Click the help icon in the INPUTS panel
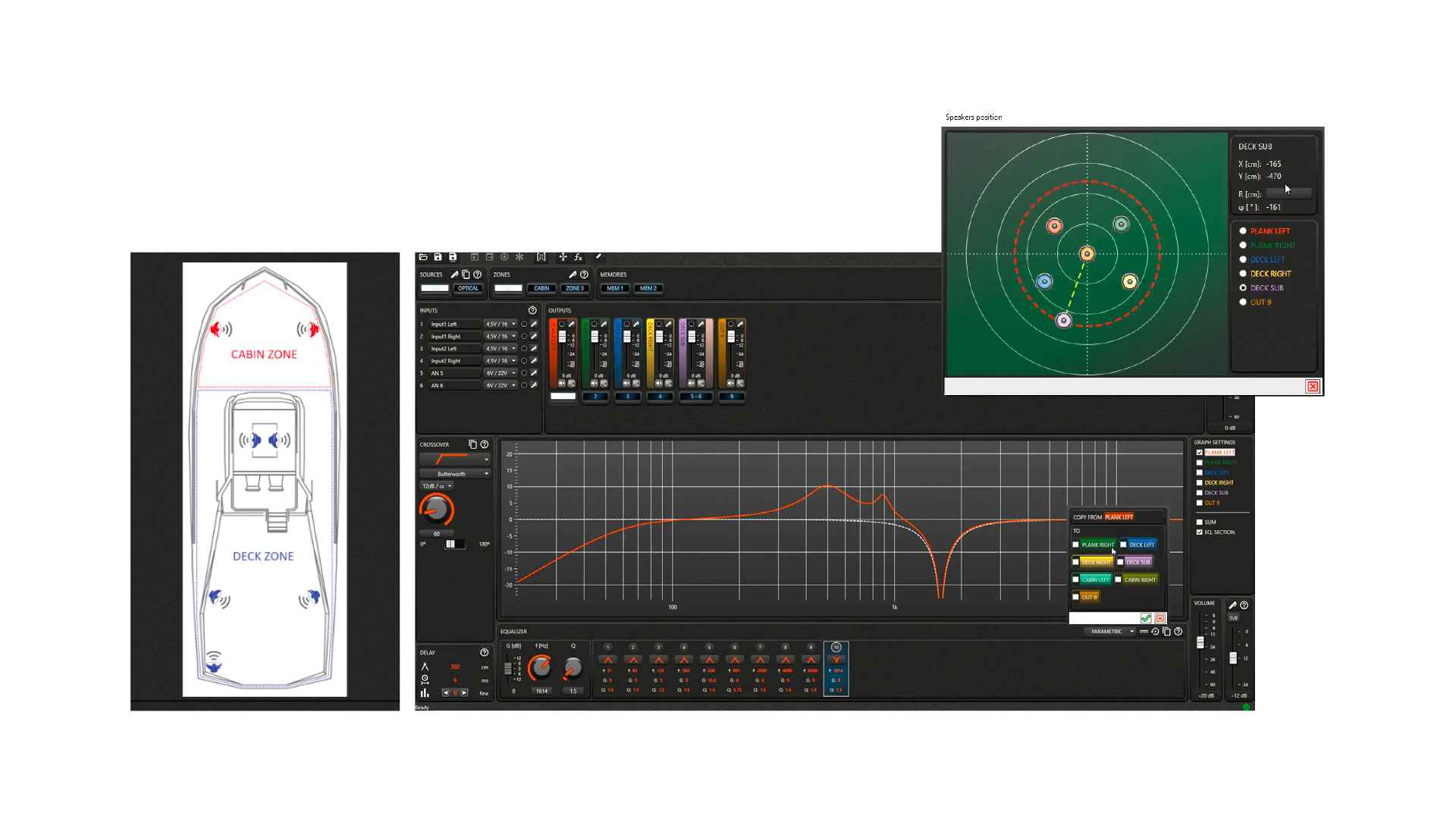The image size is (1456, 819). coord(532,311)
